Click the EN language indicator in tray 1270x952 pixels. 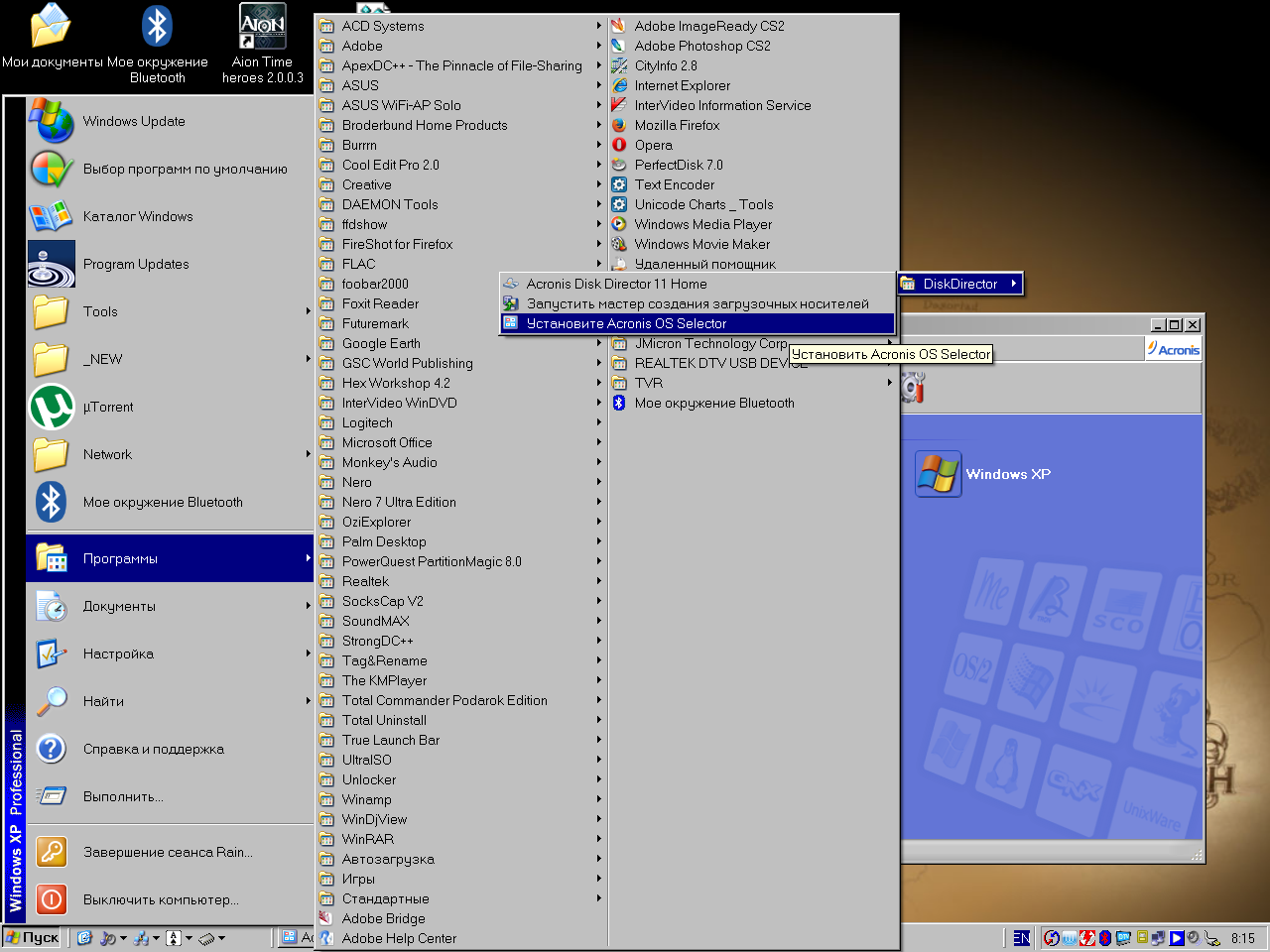[x=1021, y=938]
